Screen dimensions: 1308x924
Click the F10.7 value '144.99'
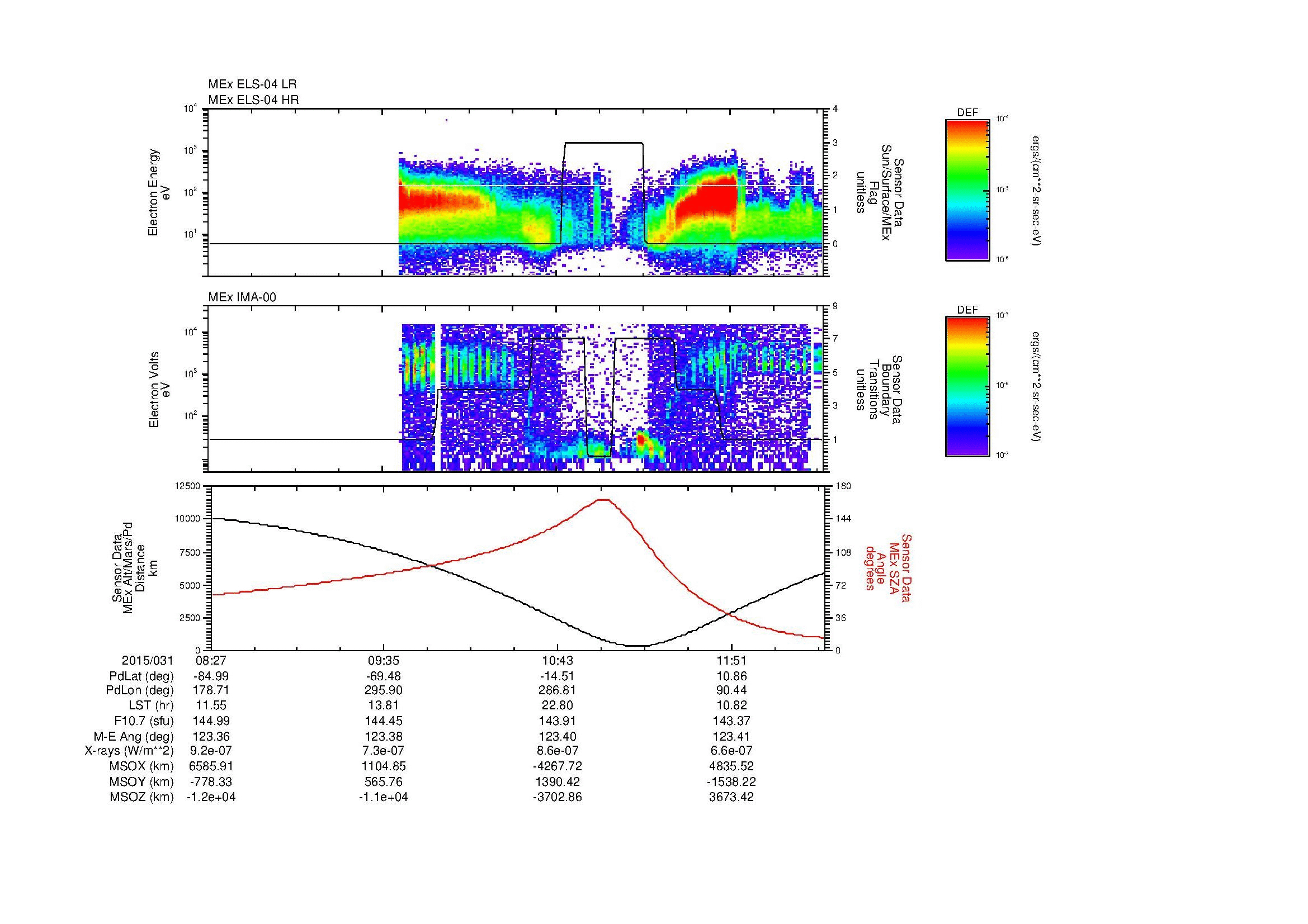tap(211, 721)
